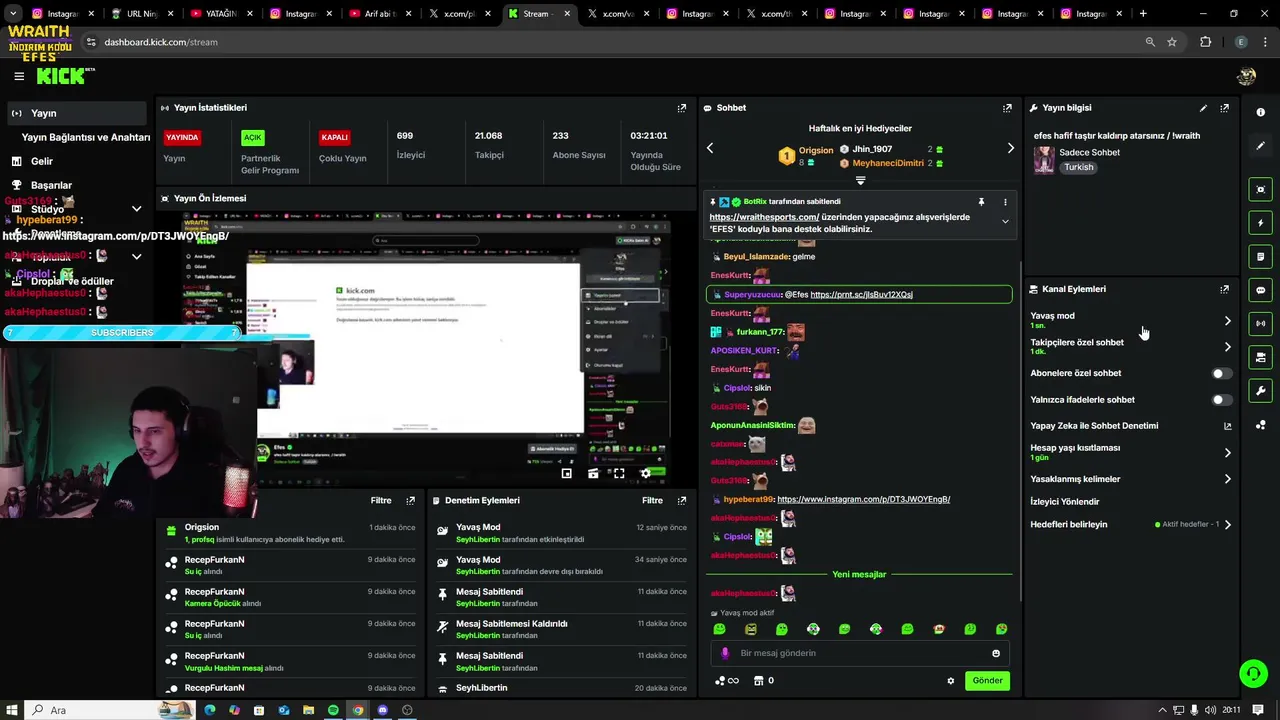Click the info icon in right sidebar
1280x720 pixels.
(1260, 112)
